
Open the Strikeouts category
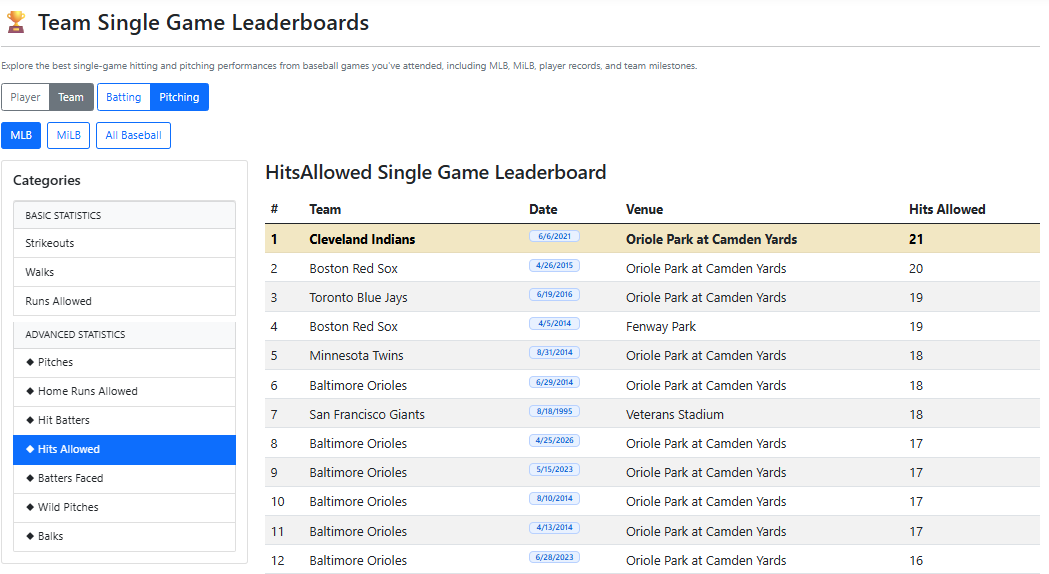[124, 244]
